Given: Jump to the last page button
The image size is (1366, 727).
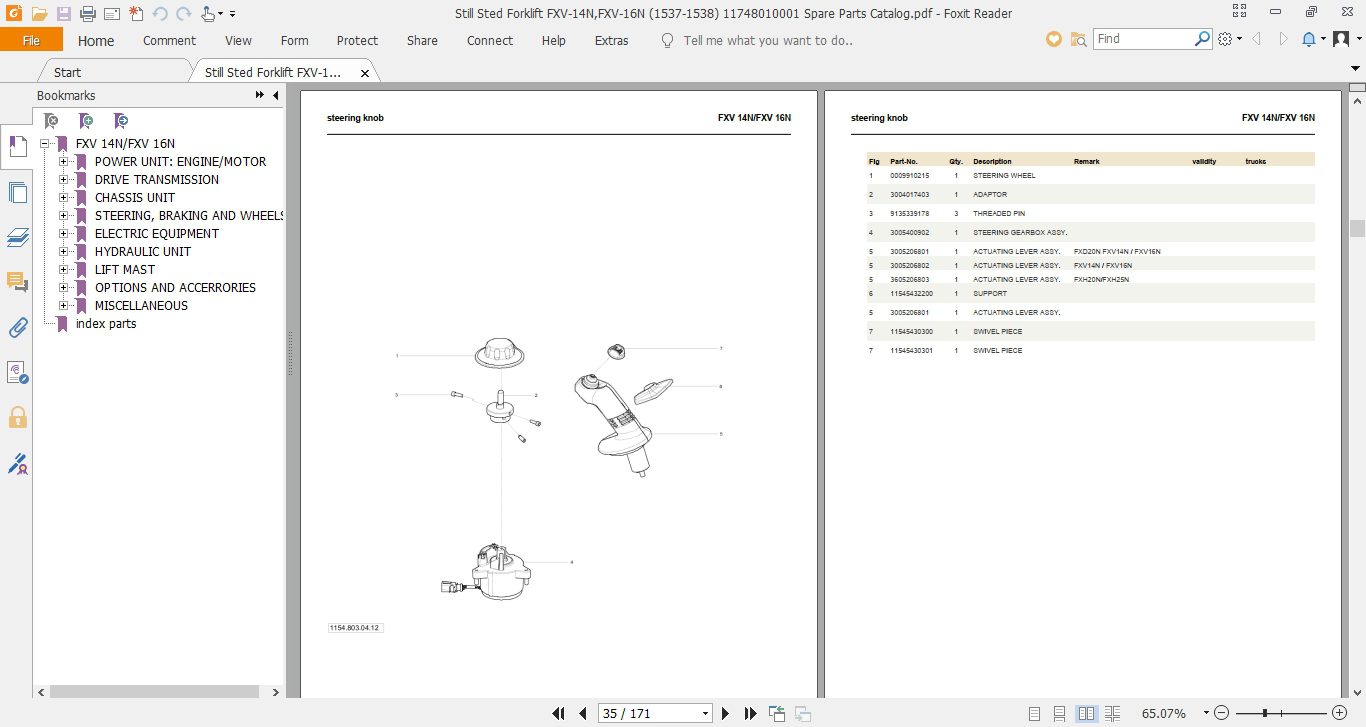Looking at the screenshot, I should (751, 713).
